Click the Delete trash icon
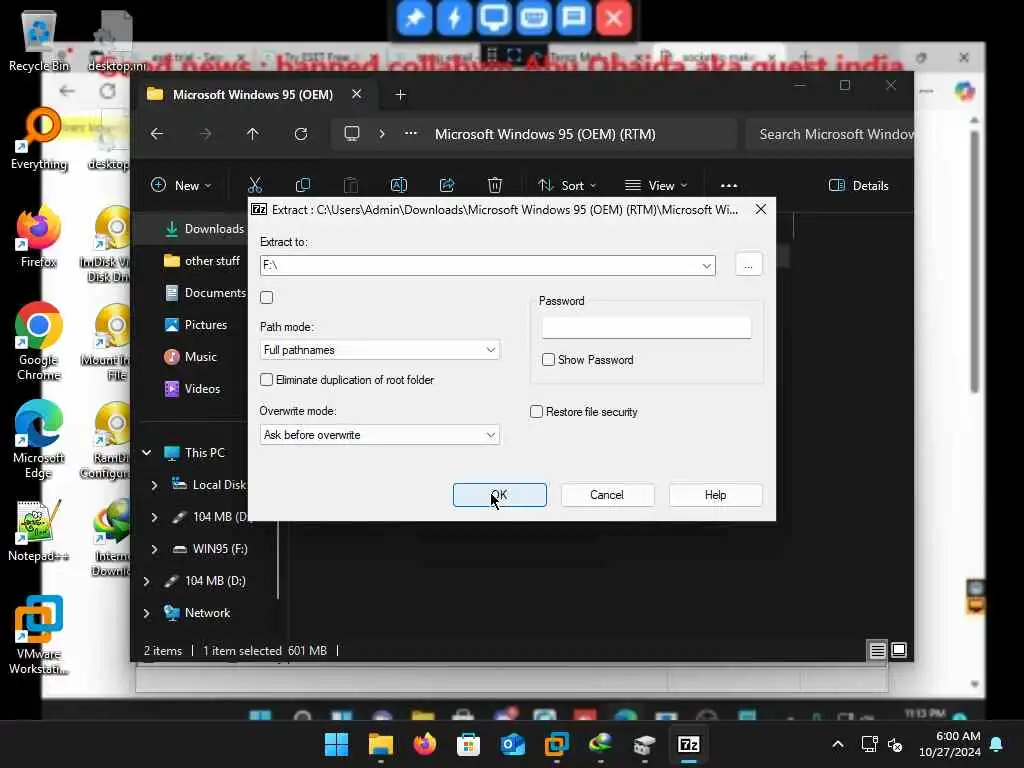Screen dimensions: 1024x768 495,185
